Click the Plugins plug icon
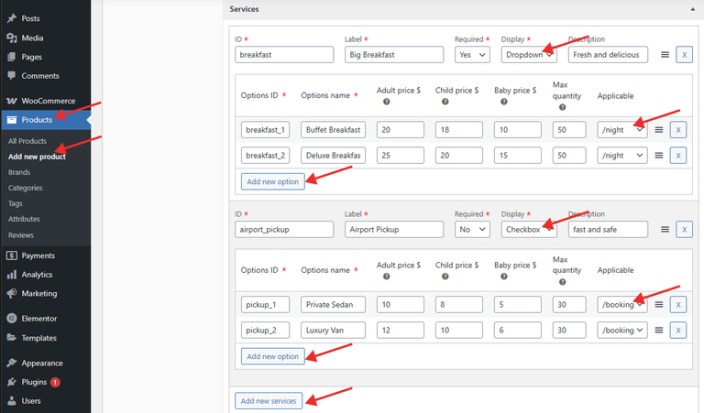 click(12, 382)
